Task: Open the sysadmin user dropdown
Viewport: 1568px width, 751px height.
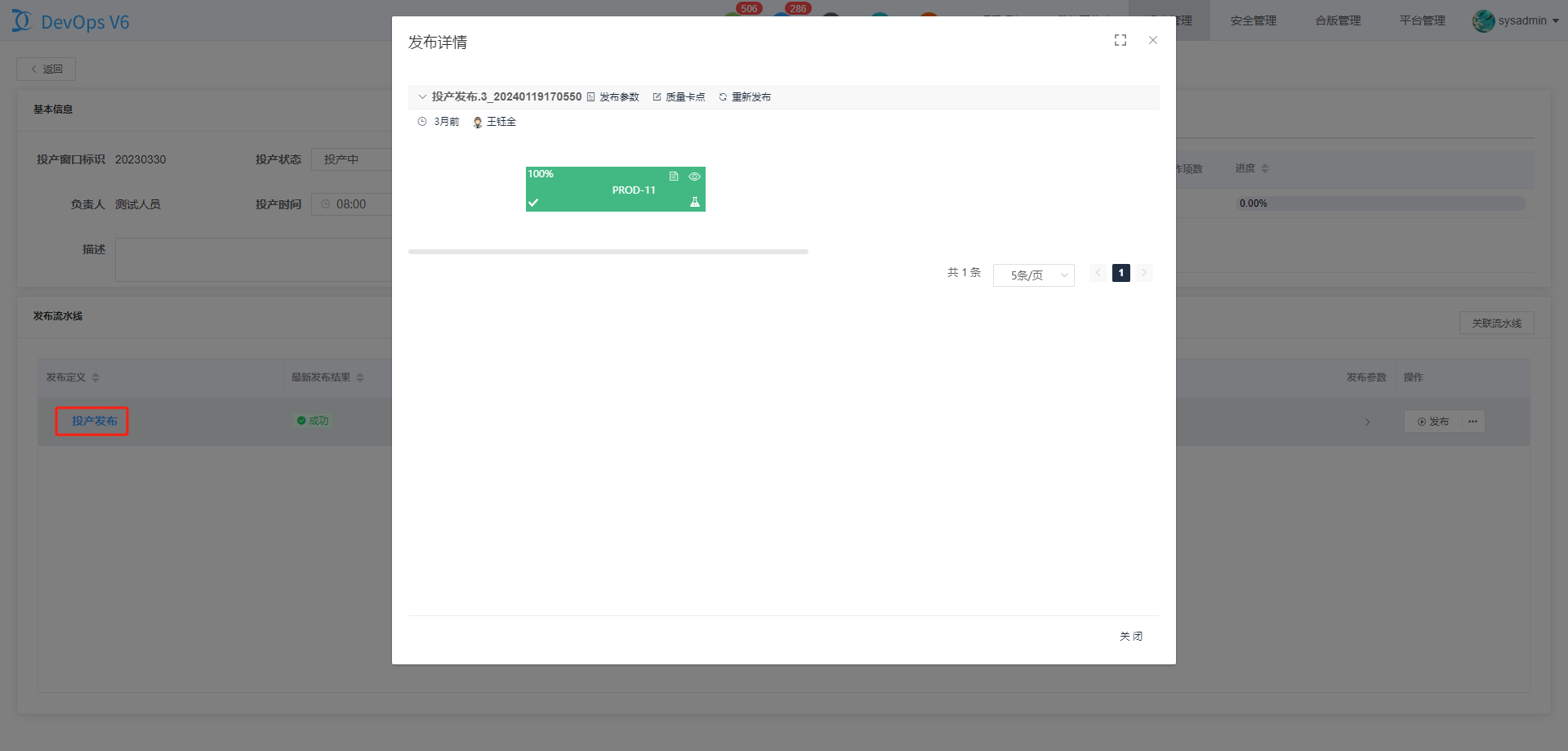Action: (1517, 20)
